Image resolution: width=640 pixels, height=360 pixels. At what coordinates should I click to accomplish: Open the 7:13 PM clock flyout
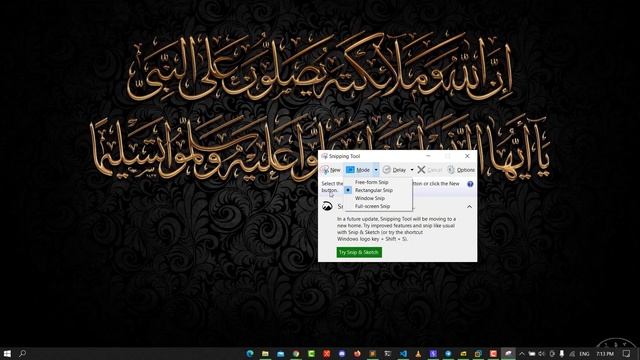click(x=605, y=354)
